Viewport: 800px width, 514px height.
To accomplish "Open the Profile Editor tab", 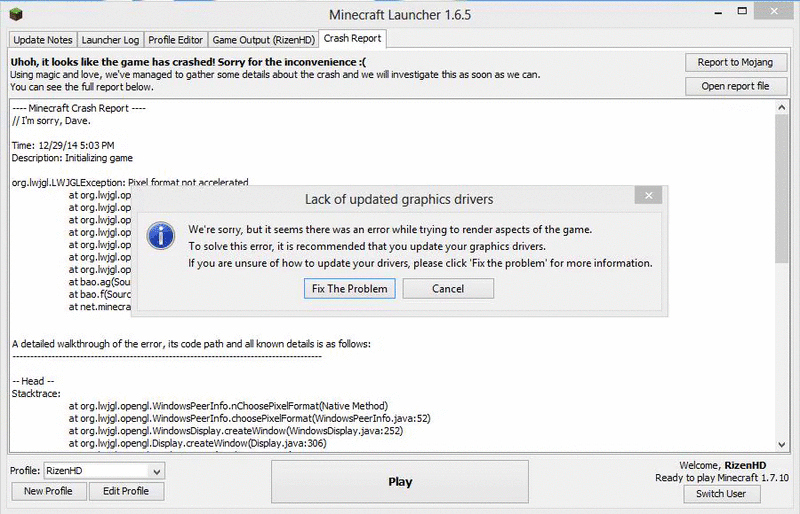I will (176, 40).
